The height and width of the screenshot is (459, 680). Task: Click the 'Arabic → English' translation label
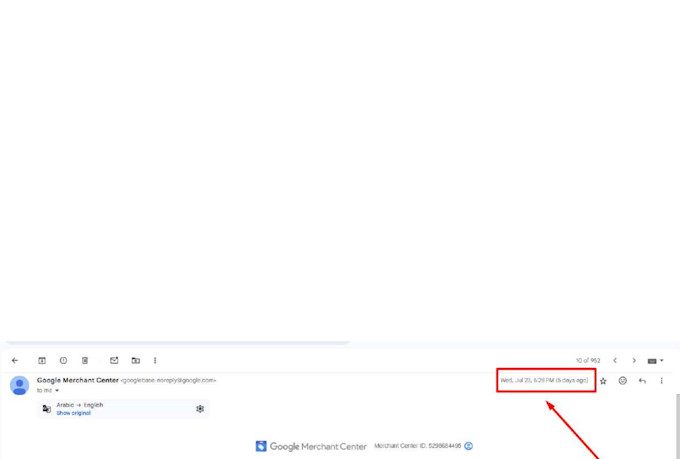80,405
